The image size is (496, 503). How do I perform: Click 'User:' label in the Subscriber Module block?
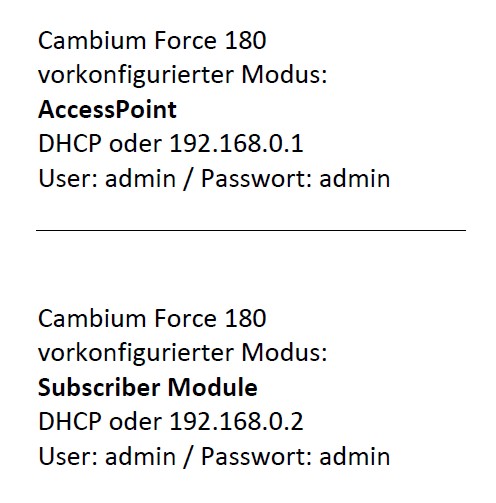[68, 457]
